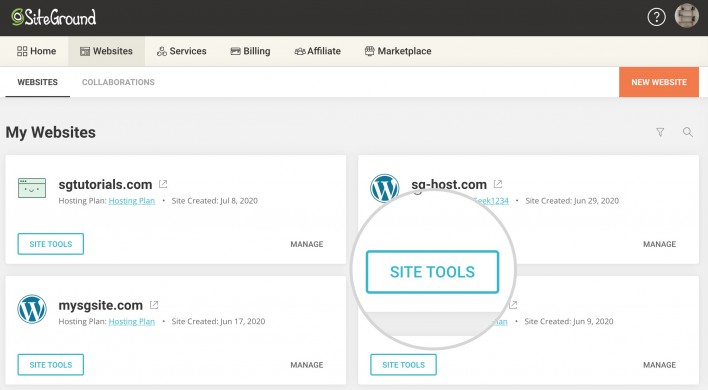Click the mysgsite.com site name
This screenshot has width=708, height=390.
pos(101,305)
